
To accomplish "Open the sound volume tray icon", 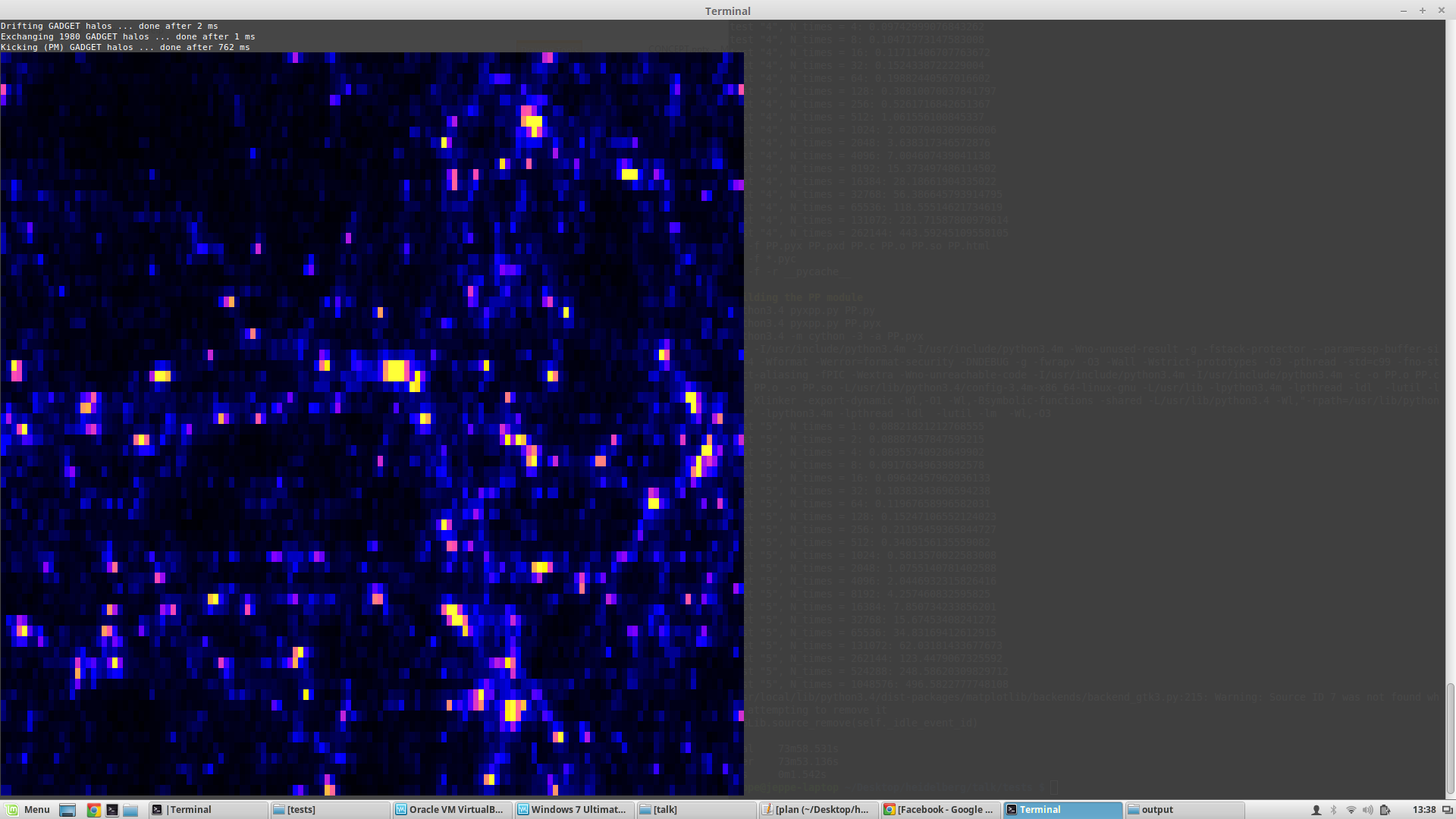I will [x=1367, y=810].
